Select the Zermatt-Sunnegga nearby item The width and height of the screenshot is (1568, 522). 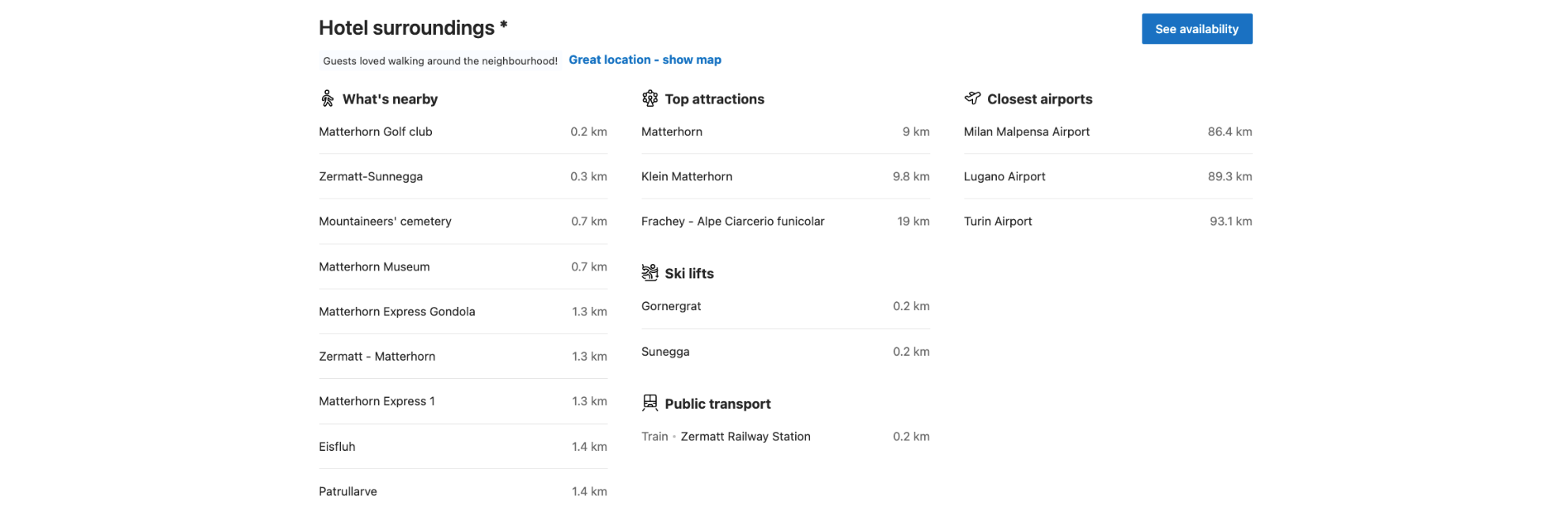(x=463, y=176)
